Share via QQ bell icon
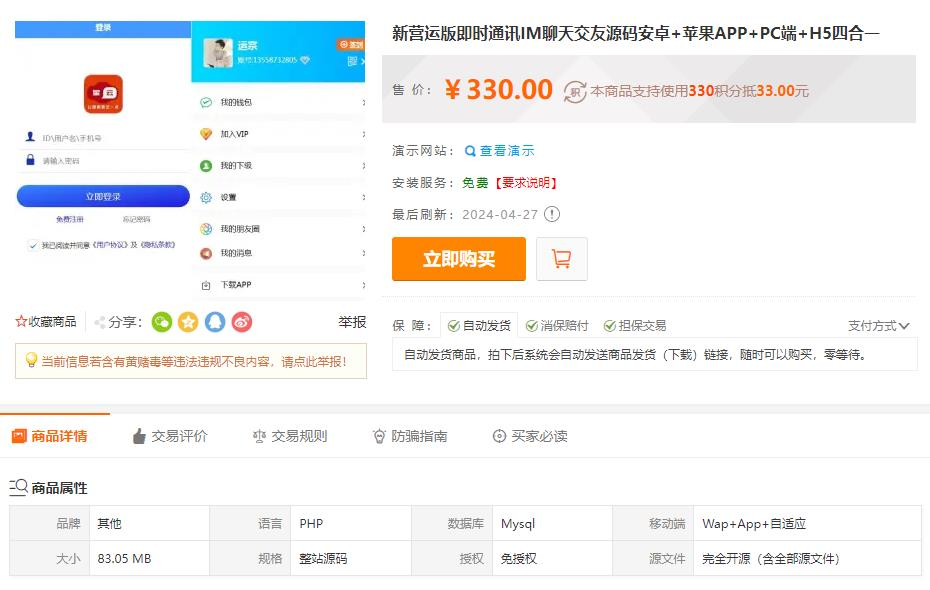 (215, 322)
